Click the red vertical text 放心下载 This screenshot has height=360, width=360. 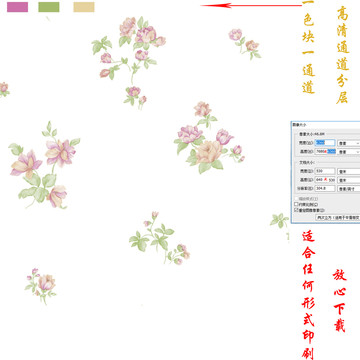coord(339,300)
